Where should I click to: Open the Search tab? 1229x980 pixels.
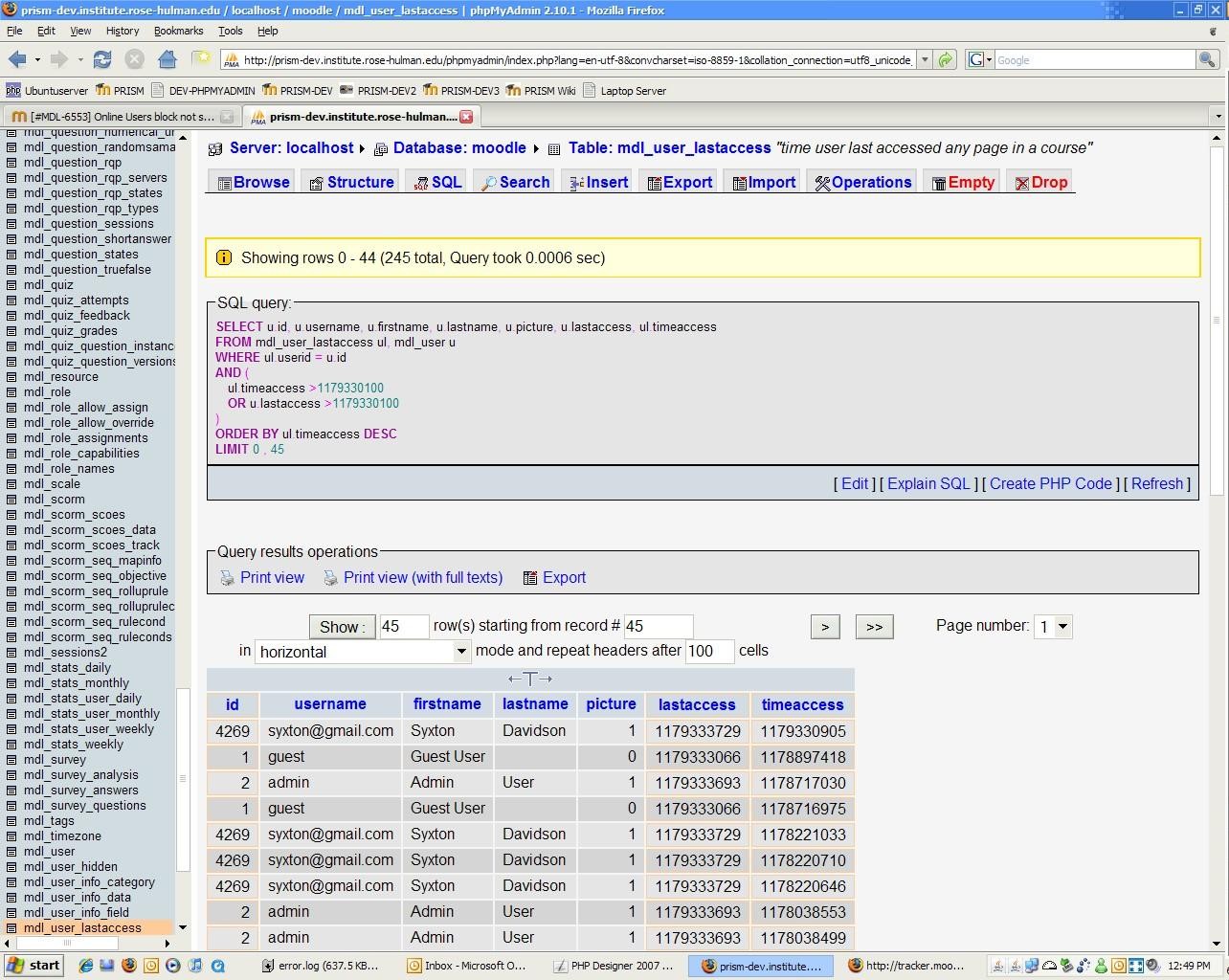coord(515,183)
